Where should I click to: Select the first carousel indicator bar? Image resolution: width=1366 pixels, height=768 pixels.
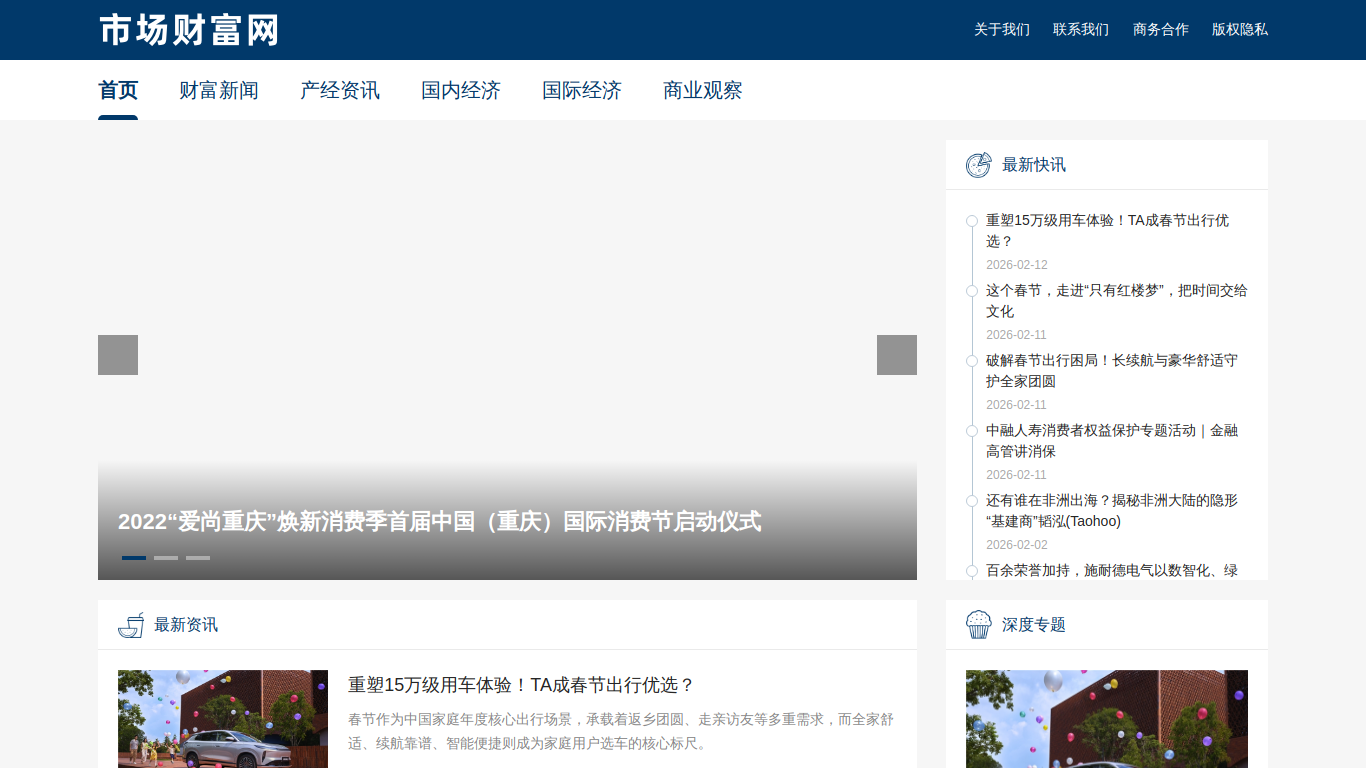coord(134,558)
